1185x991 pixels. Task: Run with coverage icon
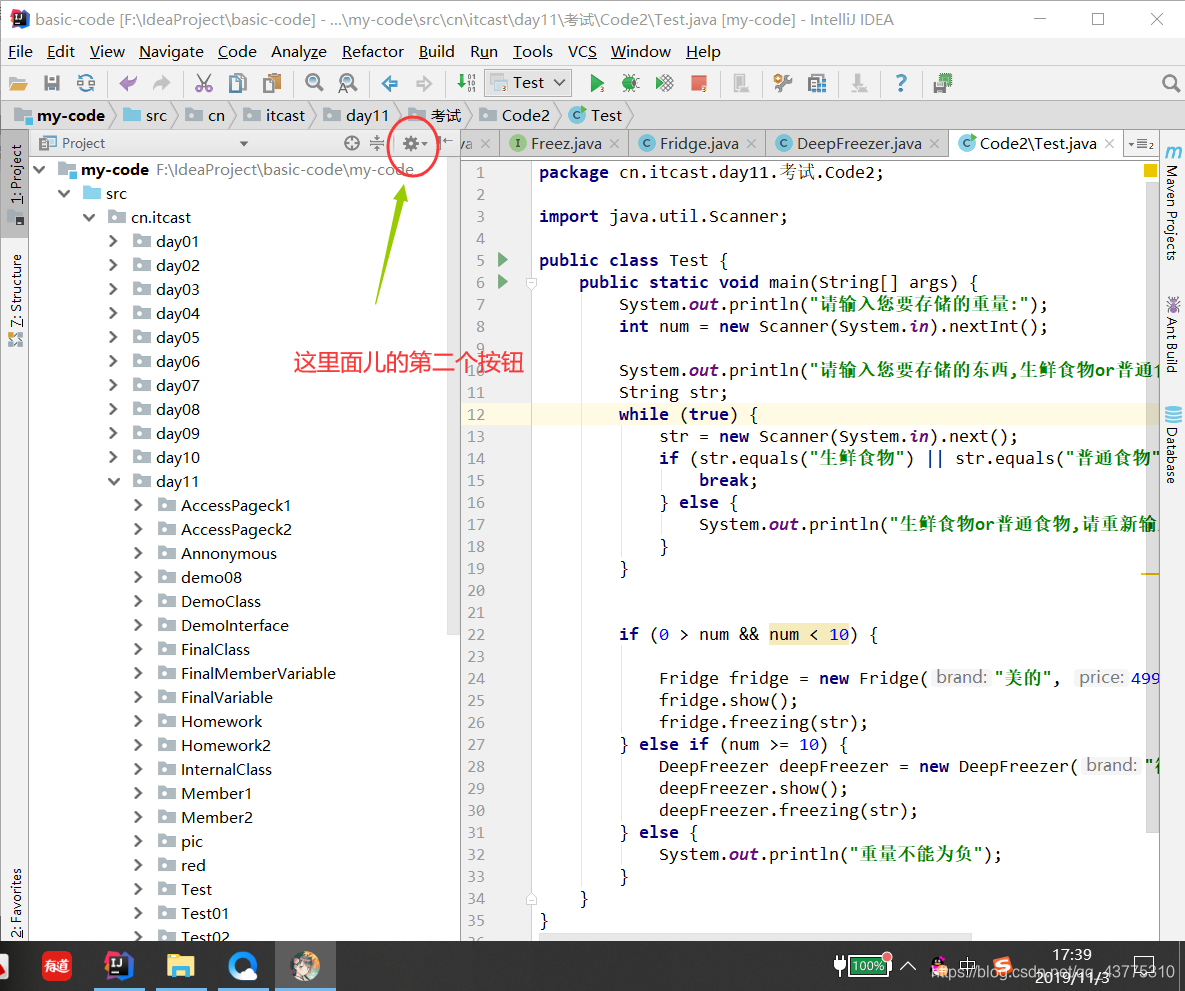coord(664,83)
